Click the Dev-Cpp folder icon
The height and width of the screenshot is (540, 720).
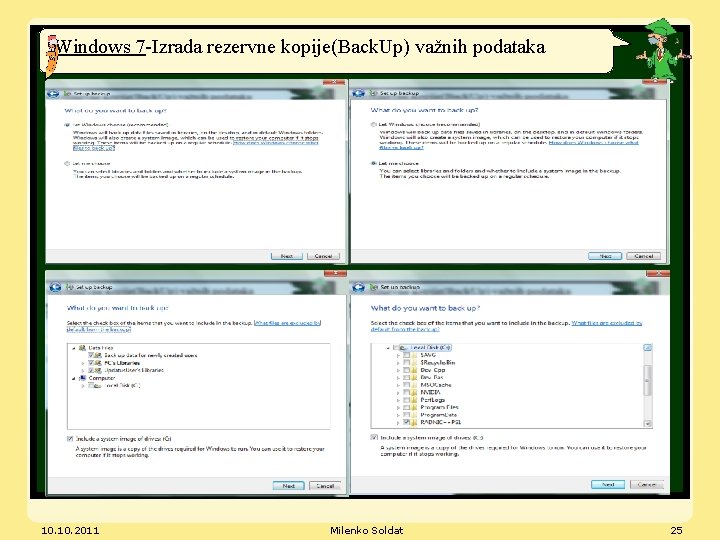point(414,370)
